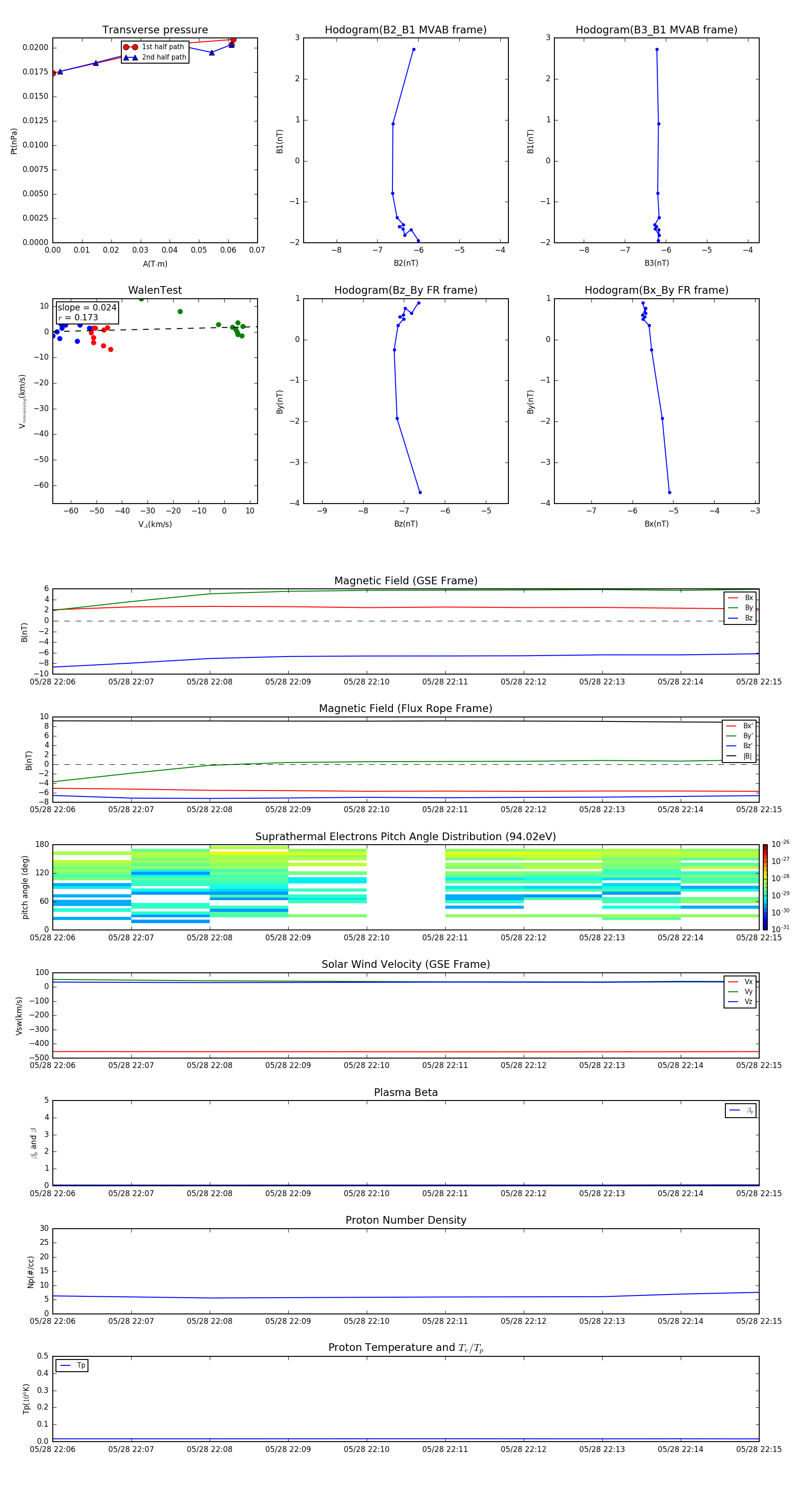Click the 'Proton Number Density' title
The image size is (812, 1489).
[x=406, y=1220]
